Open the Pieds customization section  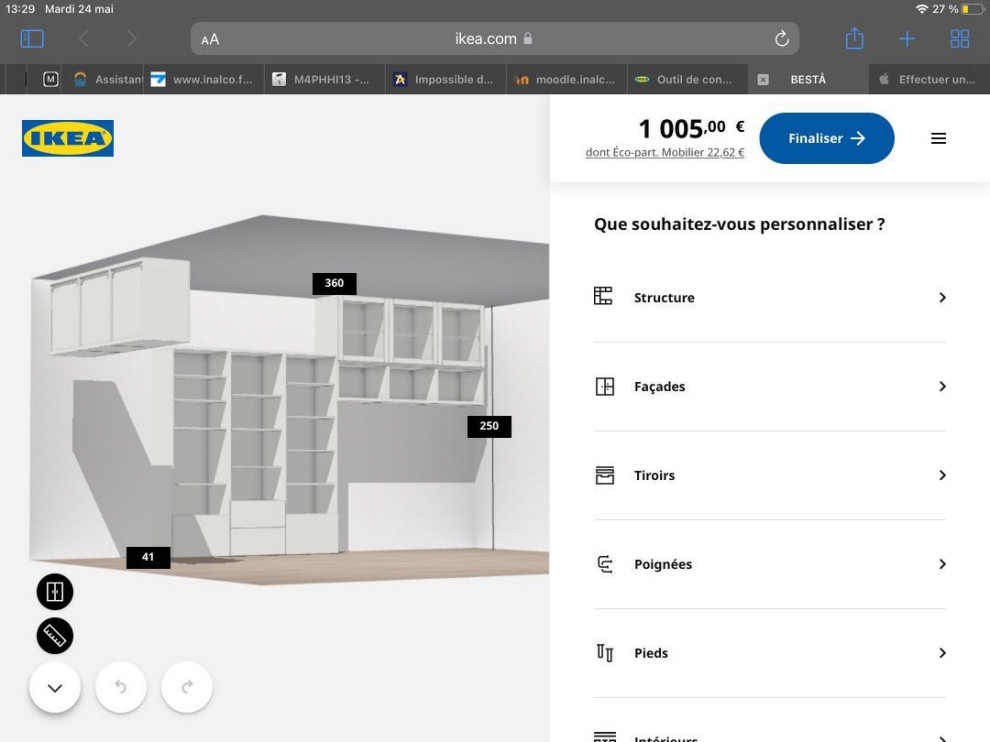770,654
